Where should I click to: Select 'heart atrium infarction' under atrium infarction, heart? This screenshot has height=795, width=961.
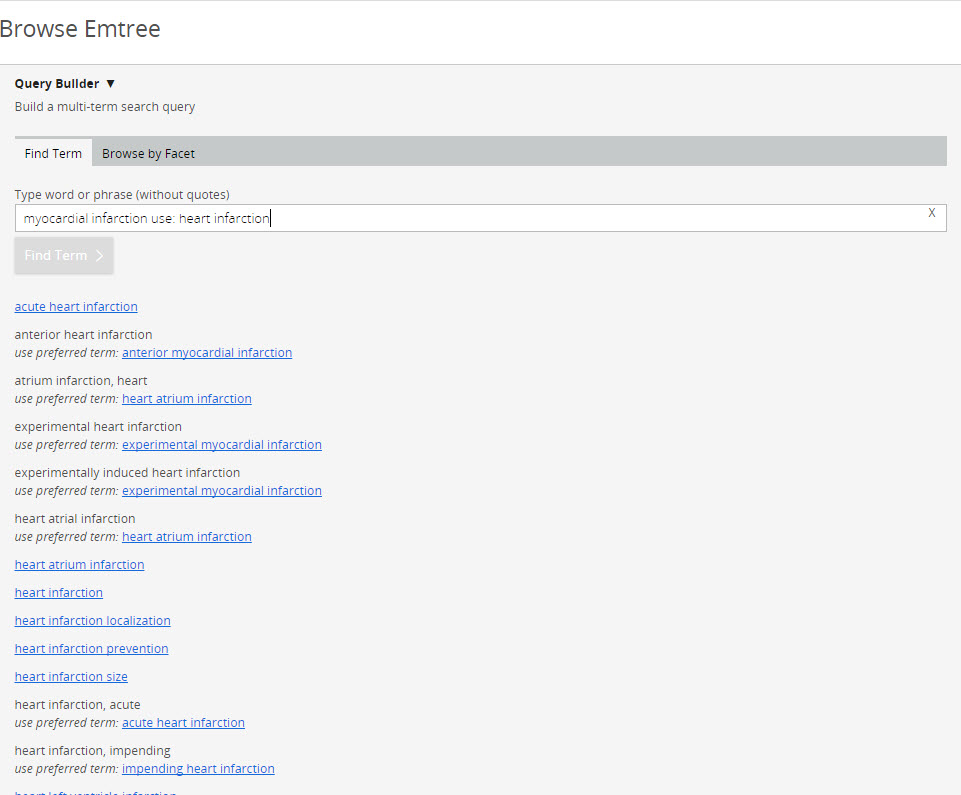point(186,399)
